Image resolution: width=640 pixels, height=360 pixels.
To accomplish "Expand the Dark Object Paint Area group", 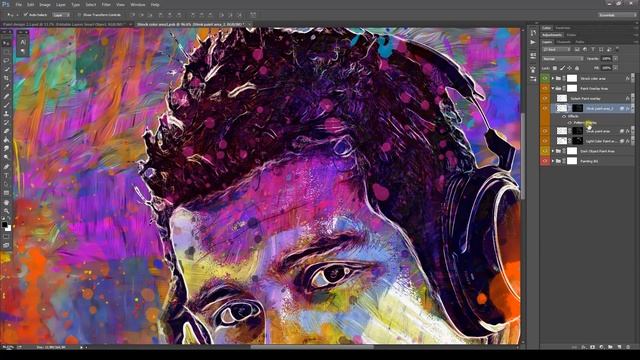I will [553, 151].
